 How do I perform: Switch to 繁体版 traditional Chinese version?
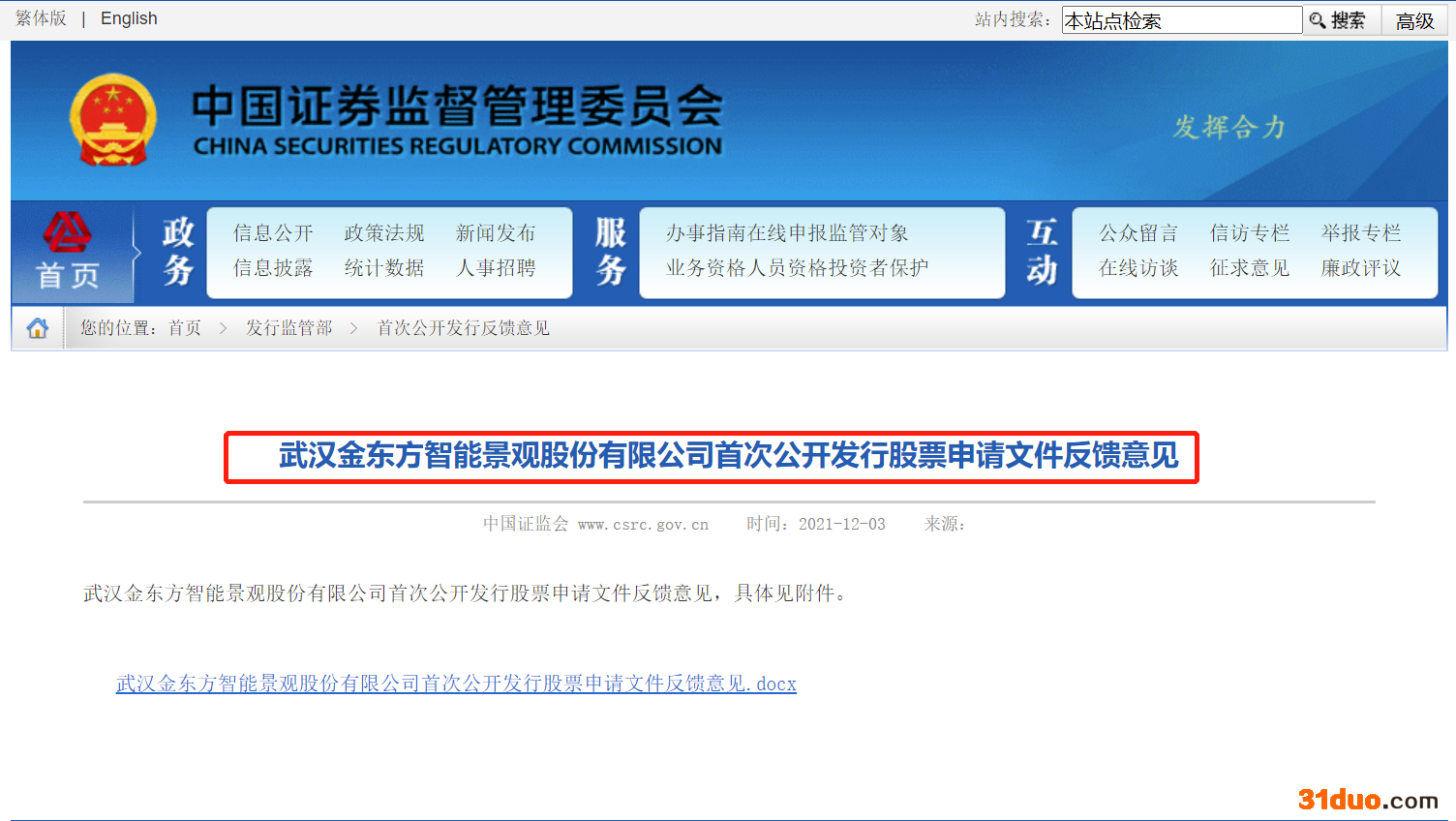coord(42,18)
